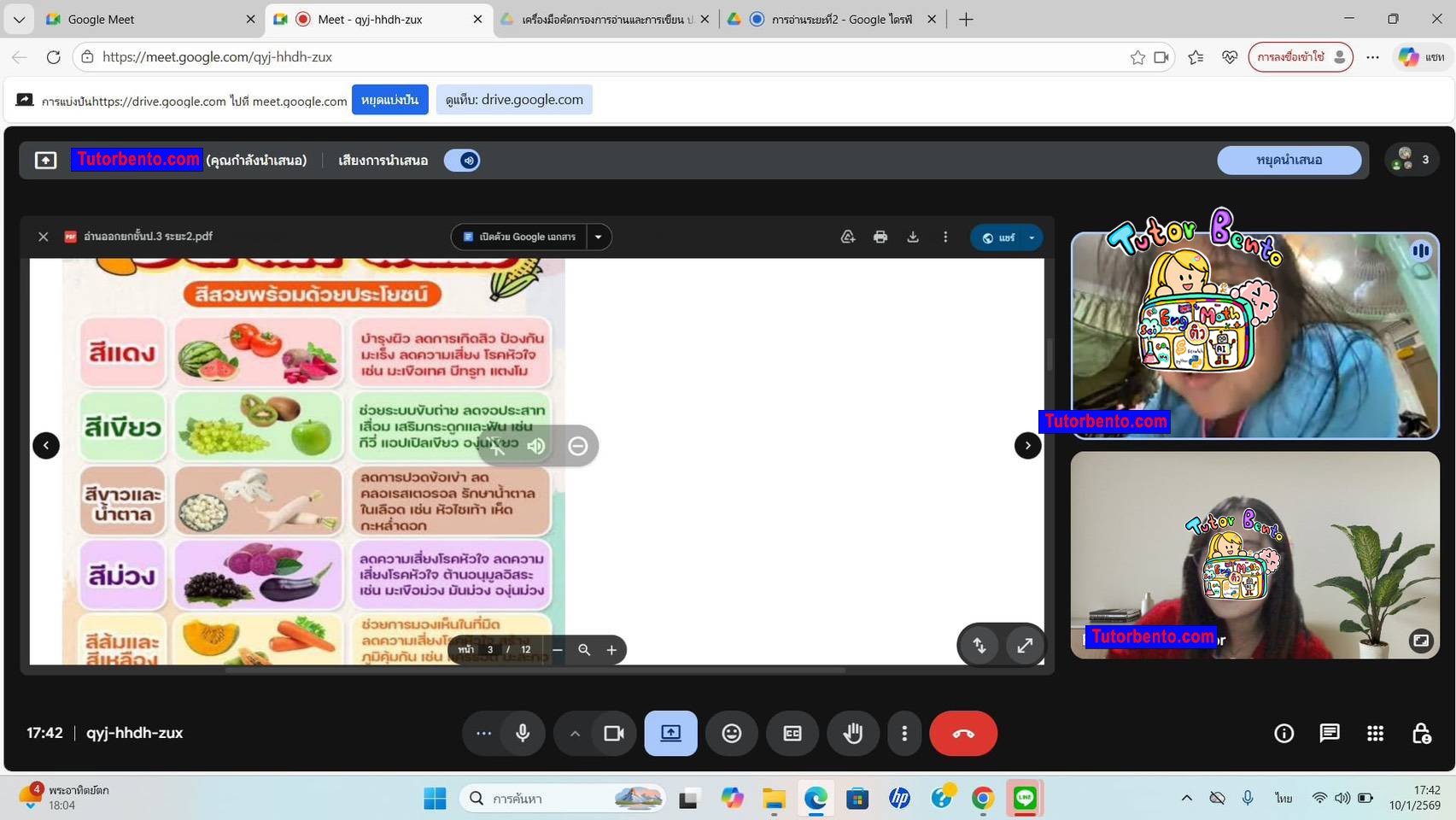Viewport: 1456px width, 820px height.
Task: Toggle the presentation audio switch
Action: coord(461,160)
